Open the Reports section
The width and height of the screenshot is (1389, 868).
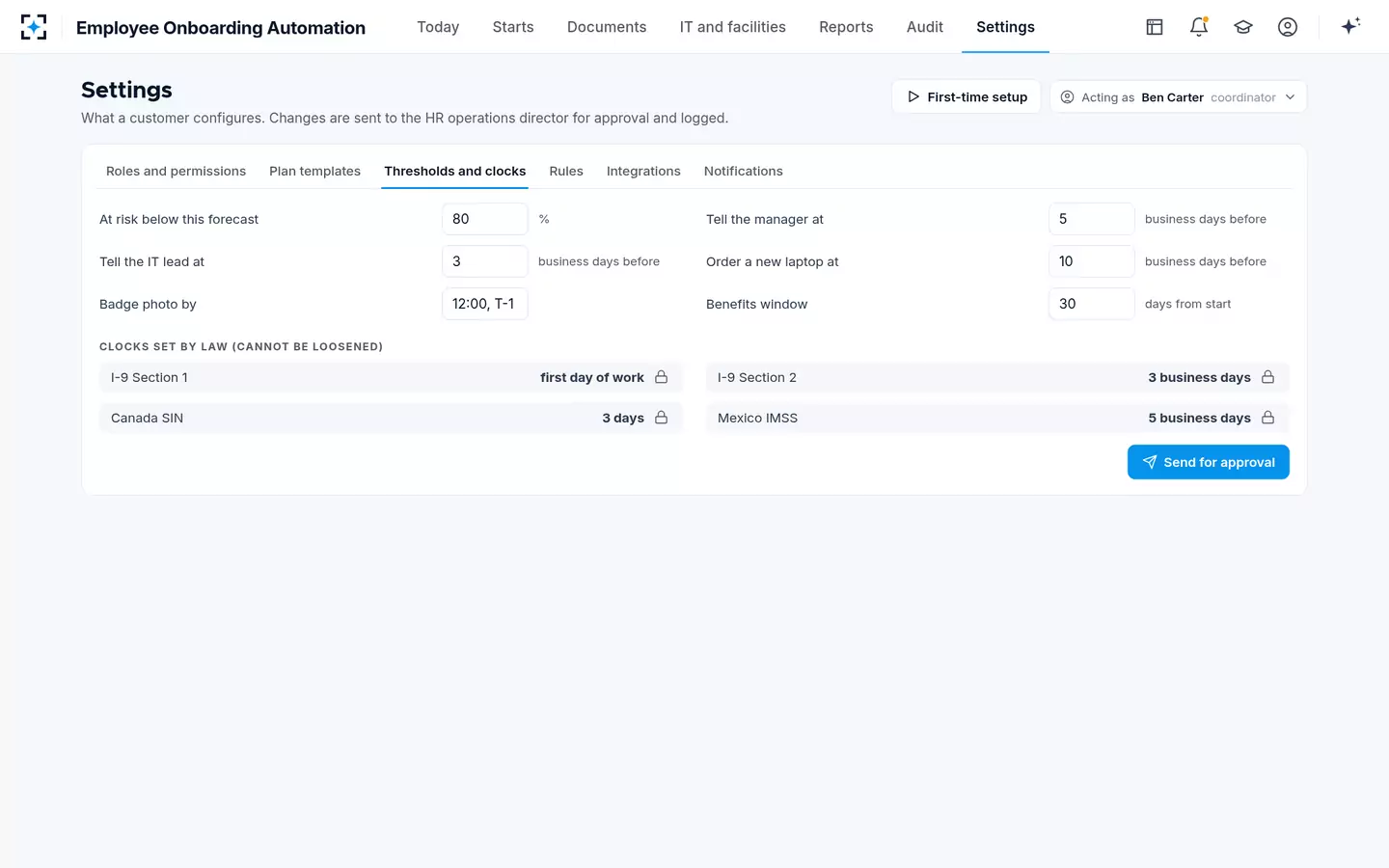tap(846, 27)
